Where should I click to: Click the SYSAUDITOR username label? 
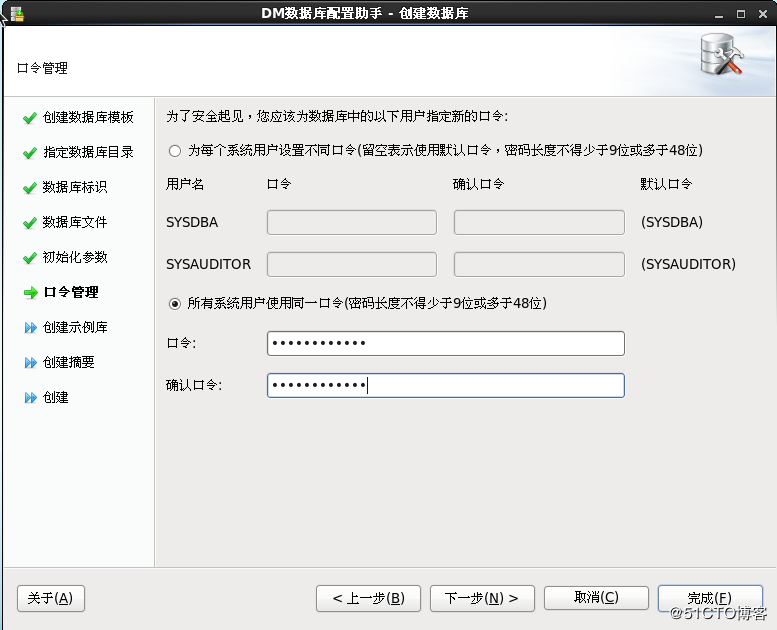coord(209,264)
